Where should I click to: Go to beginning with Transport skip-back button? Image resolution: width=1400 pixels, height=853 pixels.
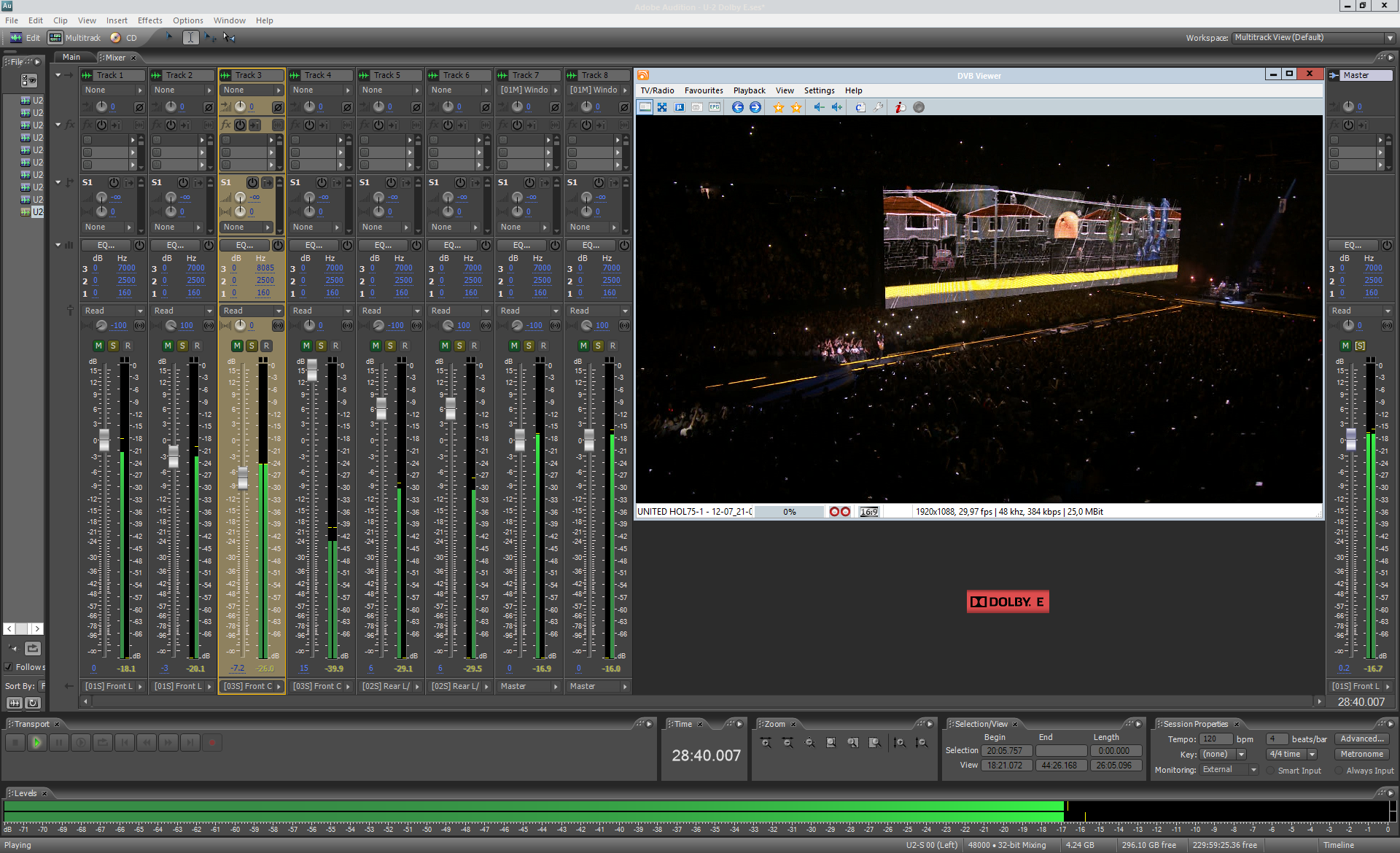125,743
